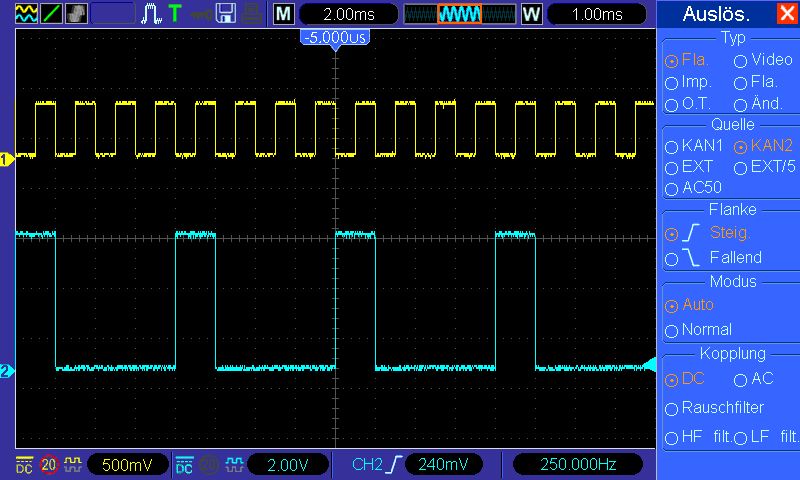Set coupling to AC

[x=754, y=379]
